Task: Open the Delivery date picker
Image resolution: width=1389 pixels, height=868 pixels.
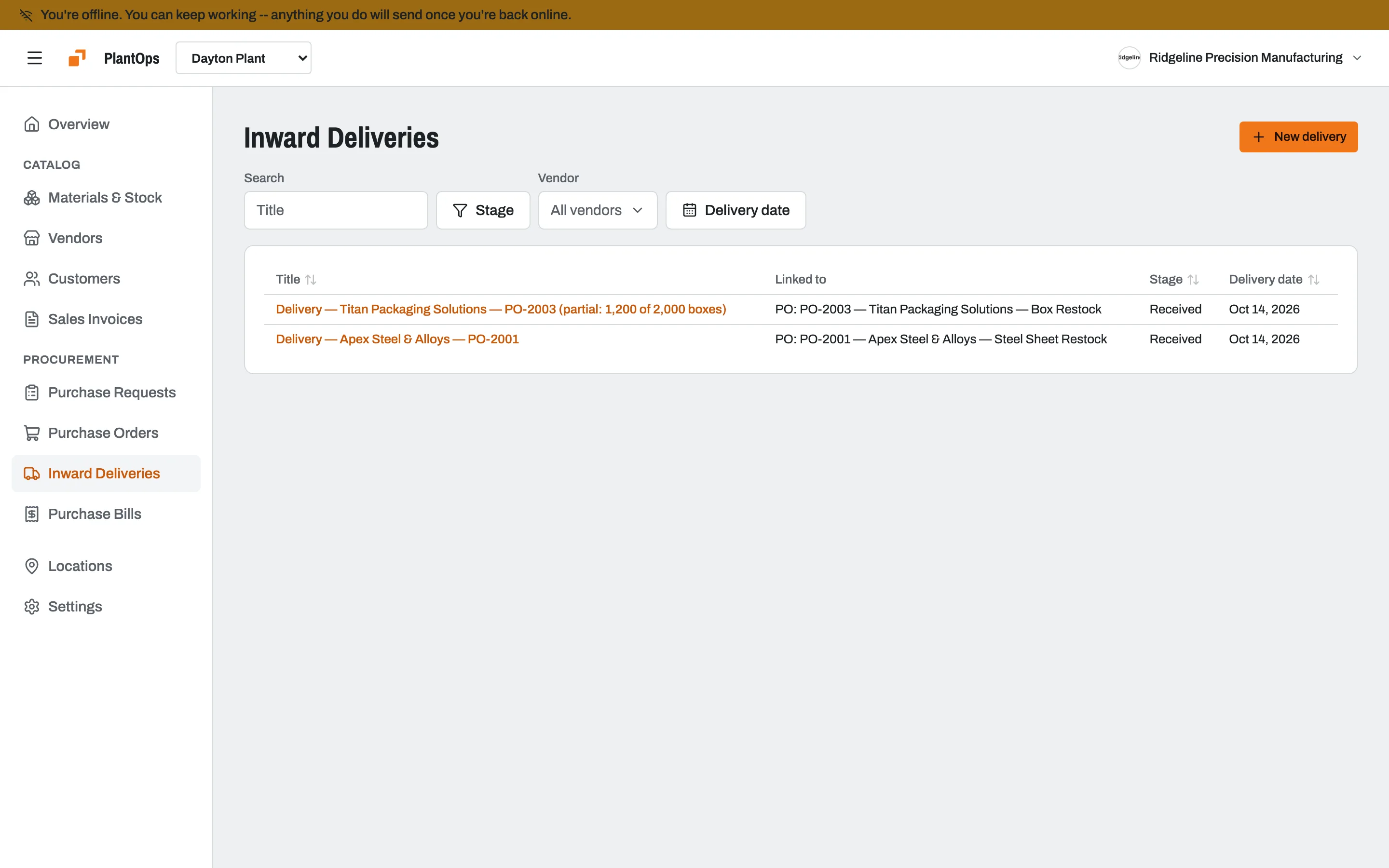Action: click(735, 210)
